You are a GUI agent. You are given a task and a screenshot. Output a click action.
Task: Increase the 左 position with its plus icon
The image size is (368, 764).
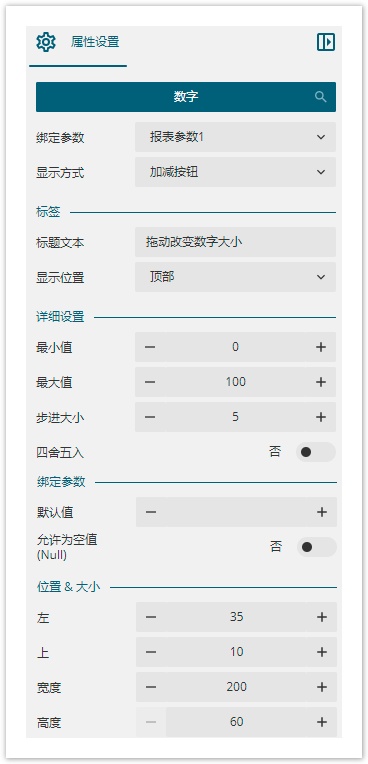coord(322,617)
